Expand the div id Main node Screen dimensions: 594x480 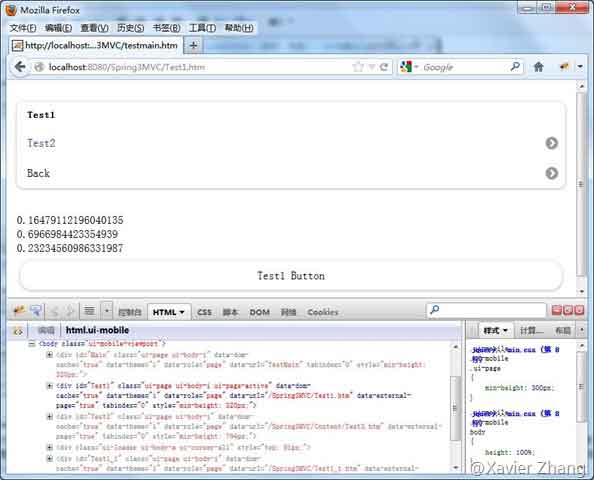coord(49,355)
